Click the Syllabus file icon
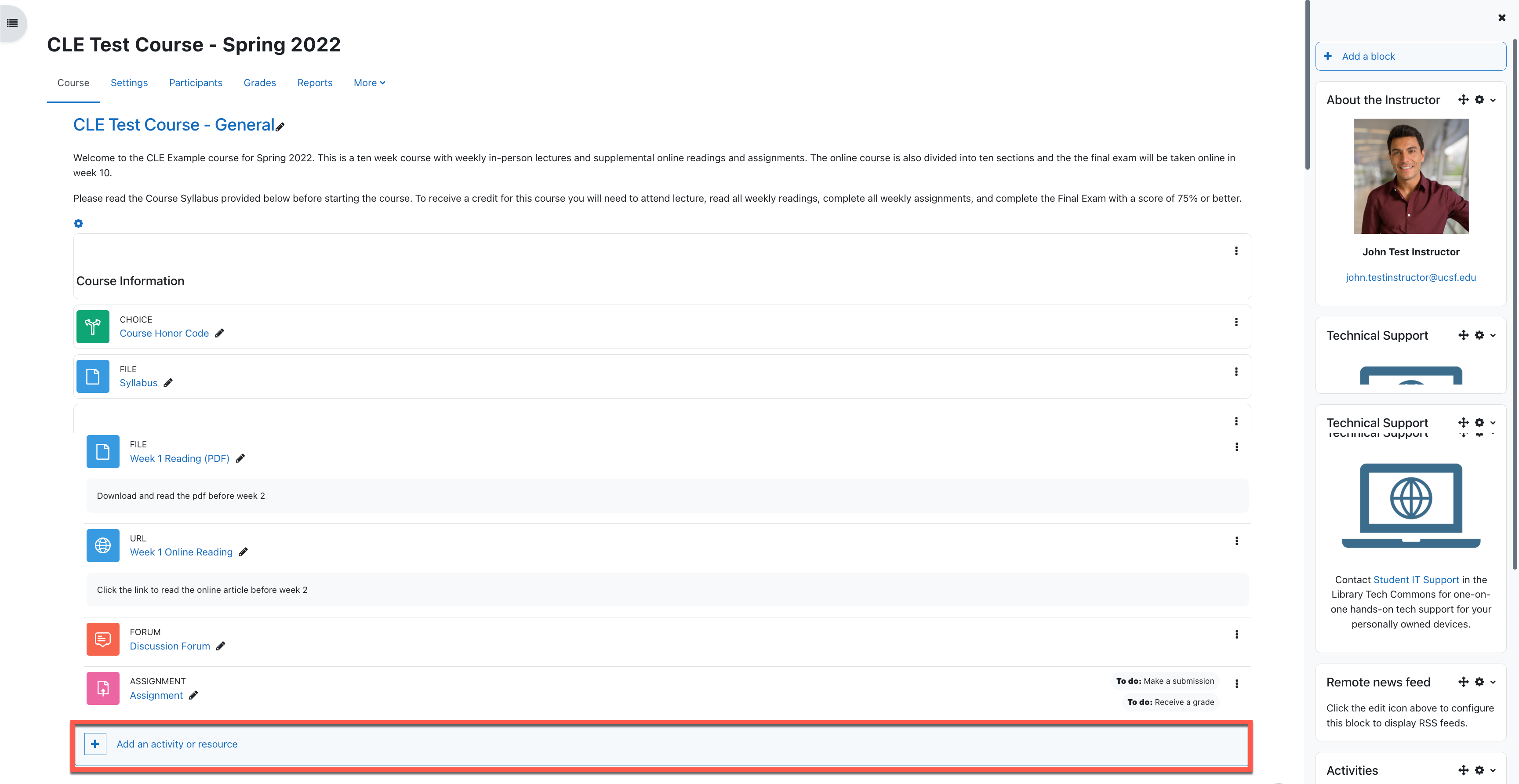Screen dimensions: 1519x784 [93, 376]
